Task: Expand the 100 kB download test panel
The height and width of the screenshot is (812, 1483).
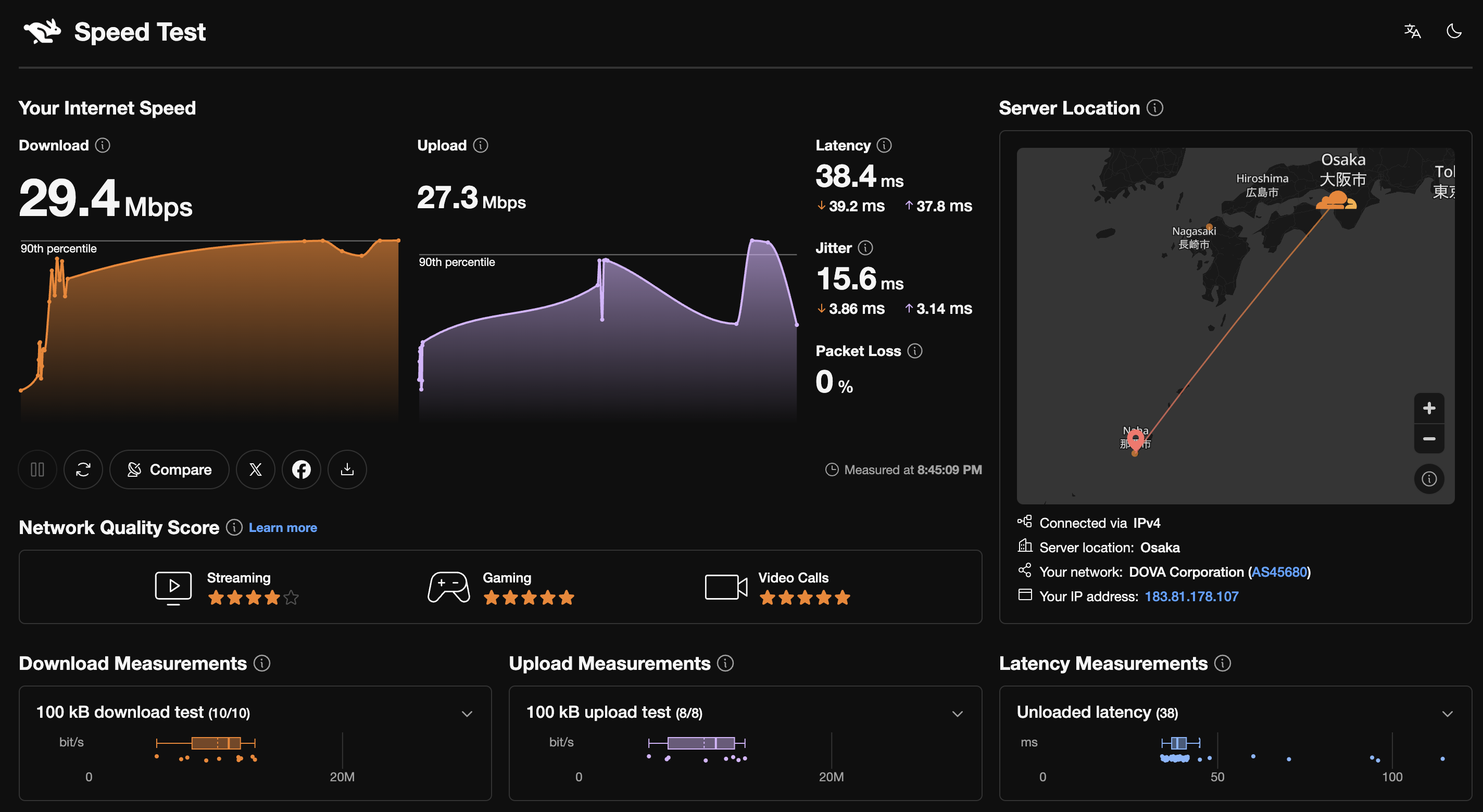Action: 467,714
